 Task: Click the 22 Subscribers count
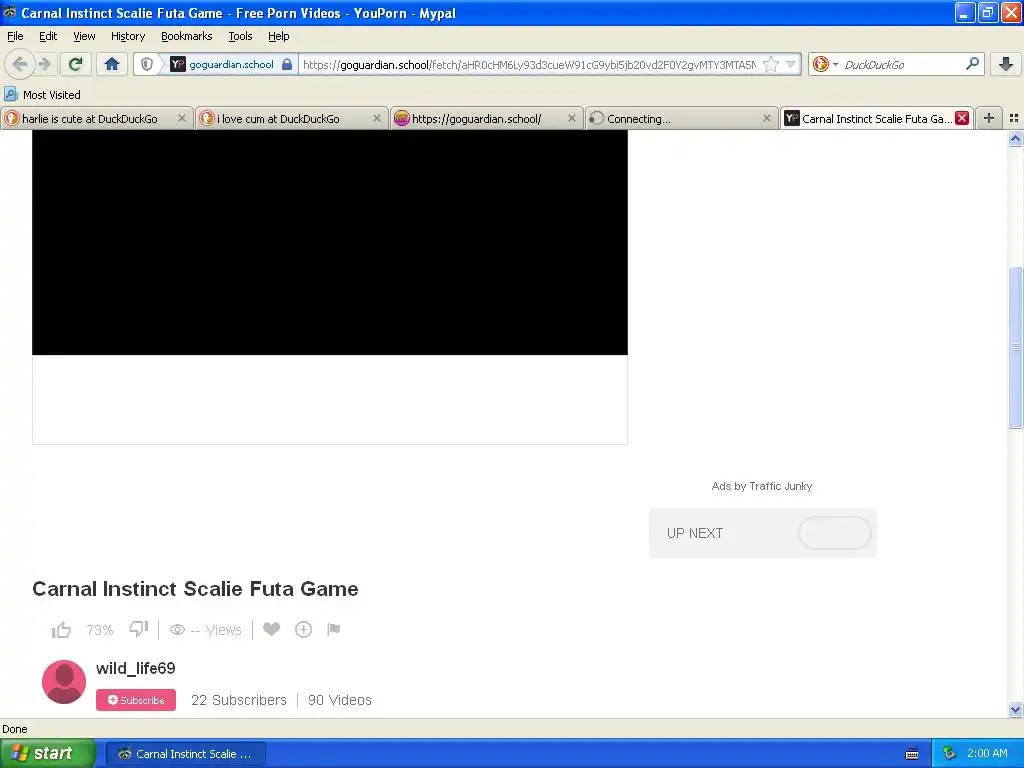pyautogui.click(x=239, y=700)
